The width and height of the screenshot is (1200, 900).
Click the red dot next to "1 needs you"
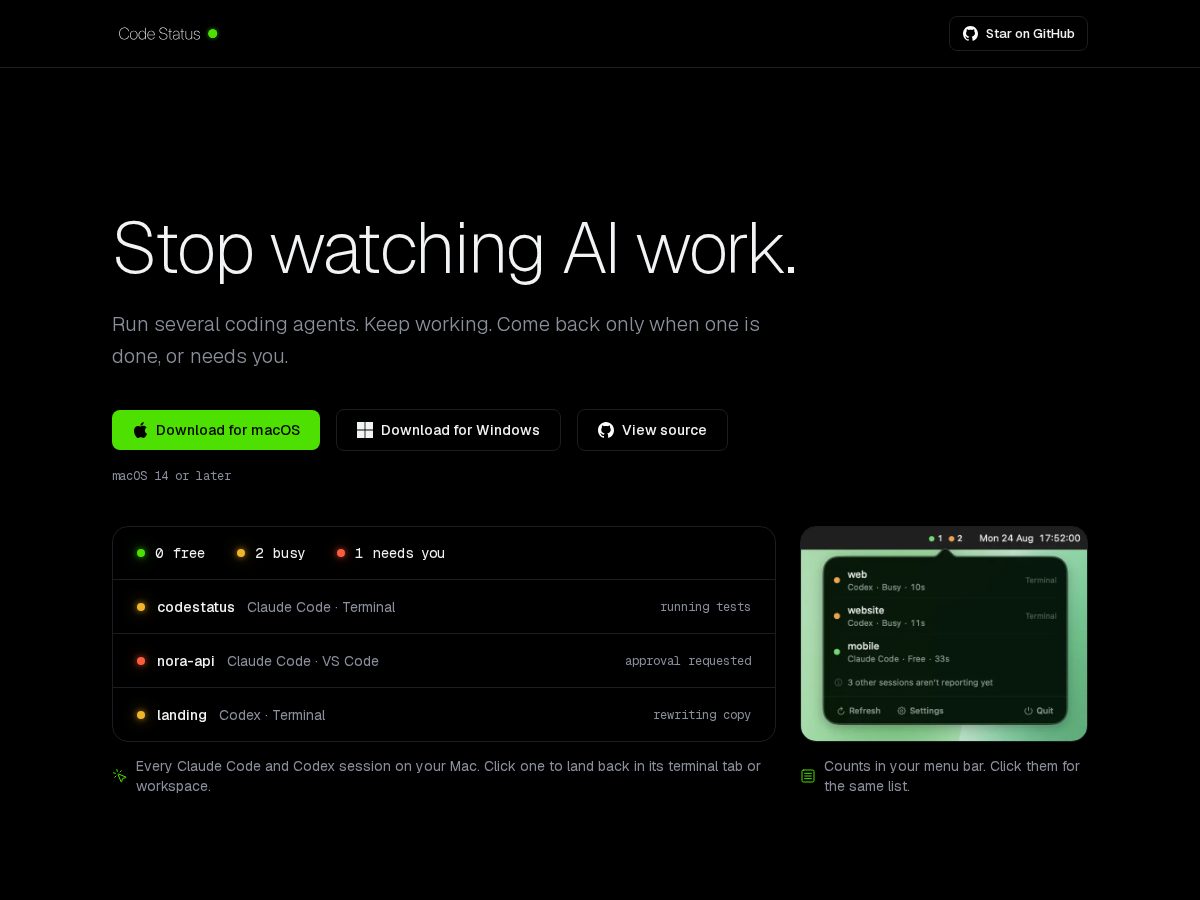point(341,553)
